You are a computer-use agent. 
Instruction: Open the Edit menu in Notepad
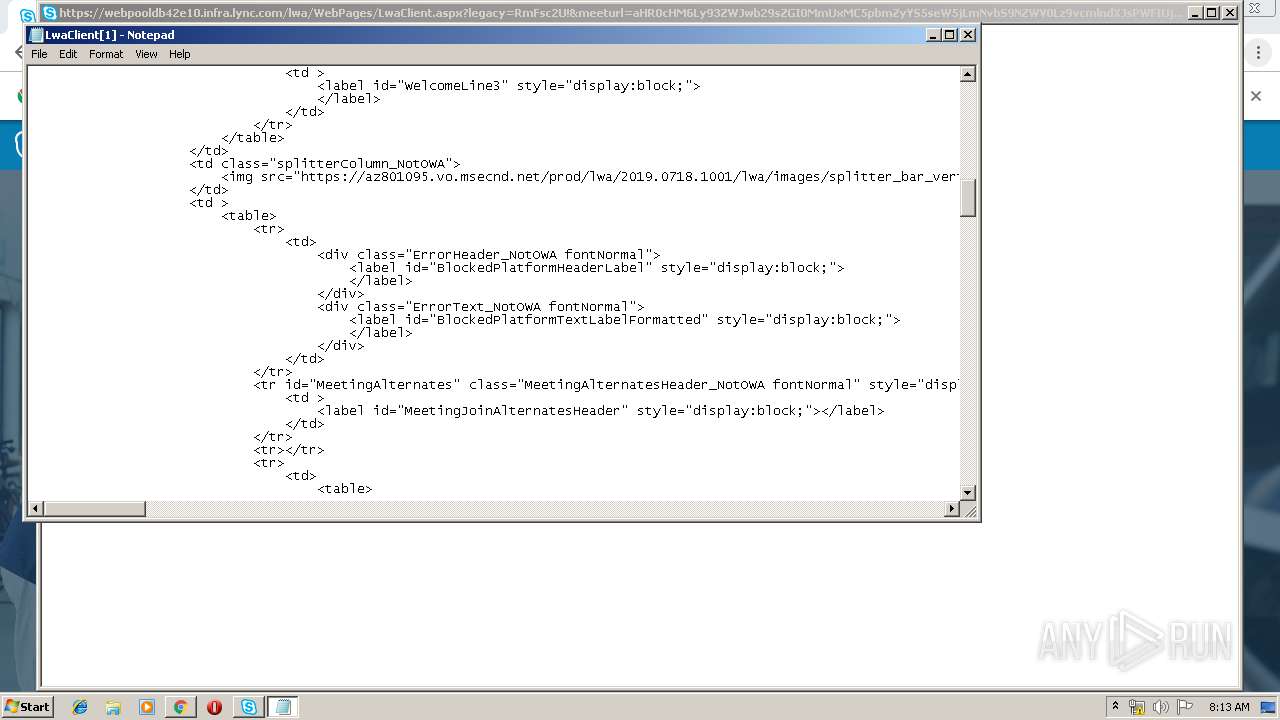tap(68, 54)
